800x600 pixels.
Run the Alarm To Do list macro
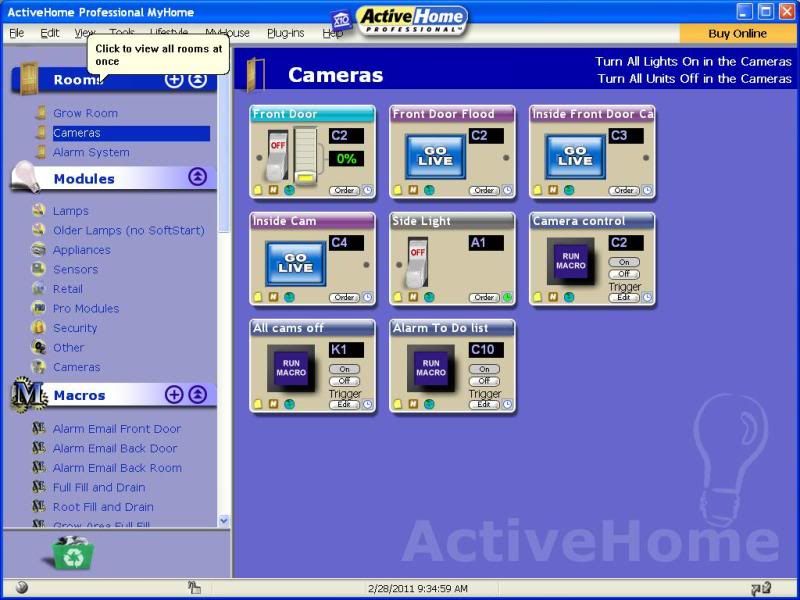431,368
